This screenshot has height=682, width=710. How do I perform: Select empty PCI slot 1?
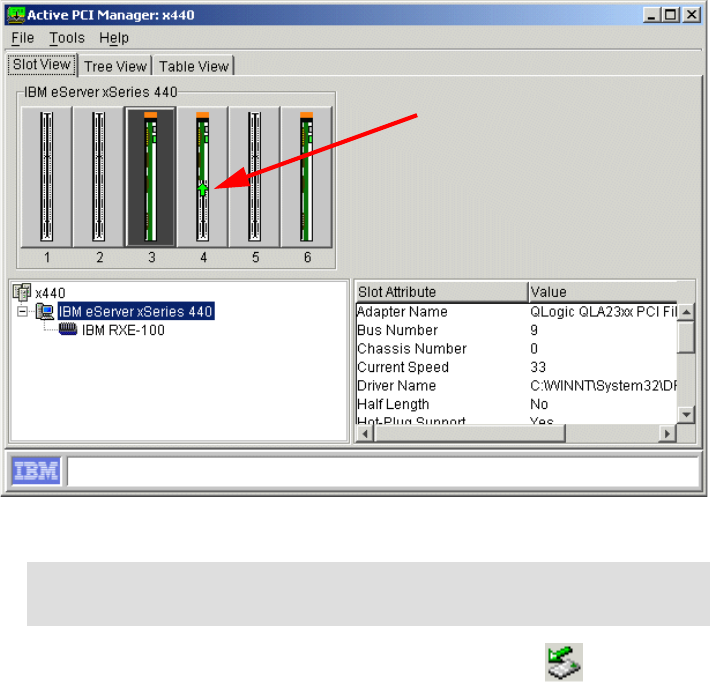coord(47,177)
